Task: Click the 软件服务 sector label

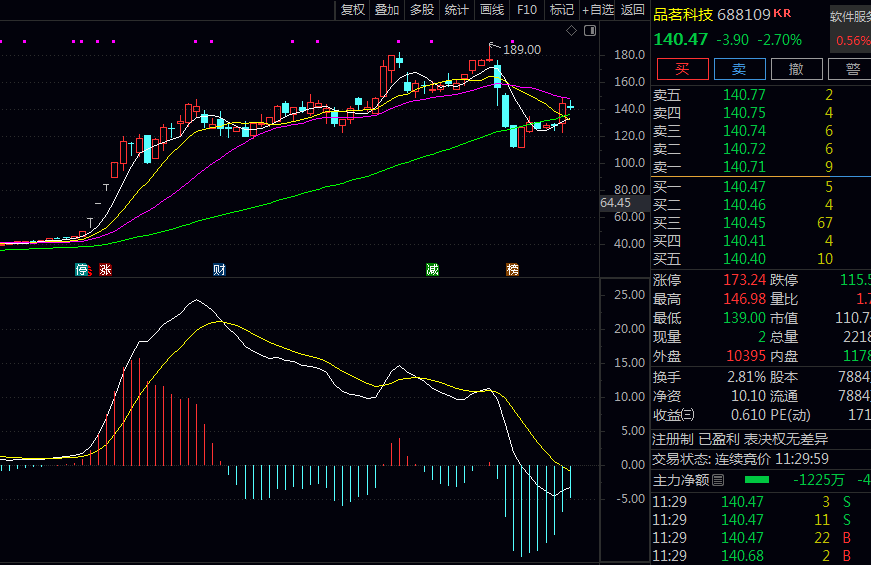Action: 850,17
